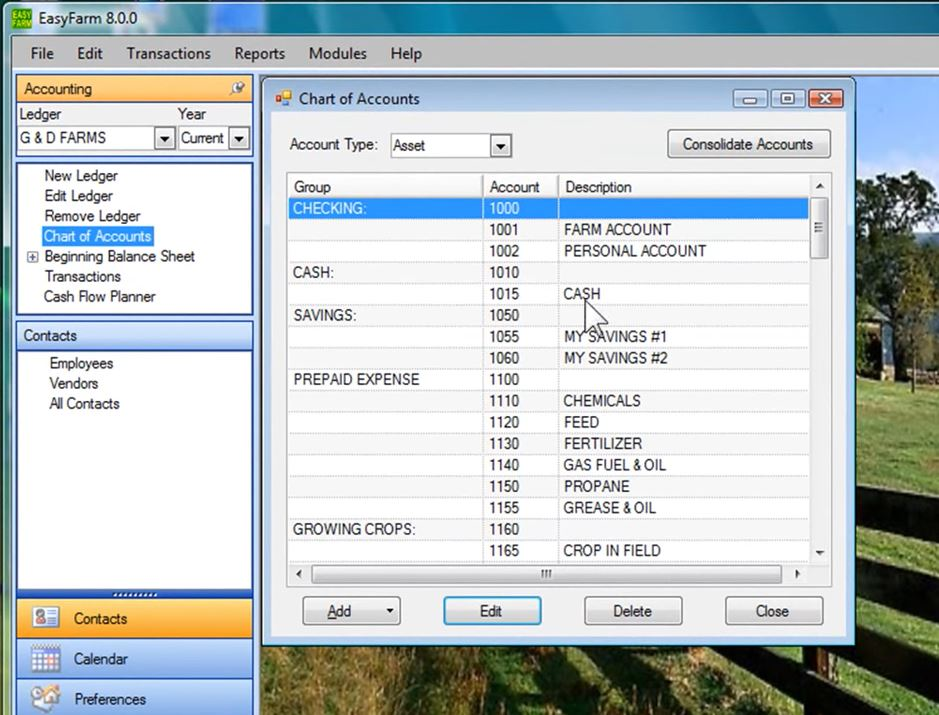Open the Help menu
The height and width of the screenshot is (715, 939).
(x=406, y=53)
